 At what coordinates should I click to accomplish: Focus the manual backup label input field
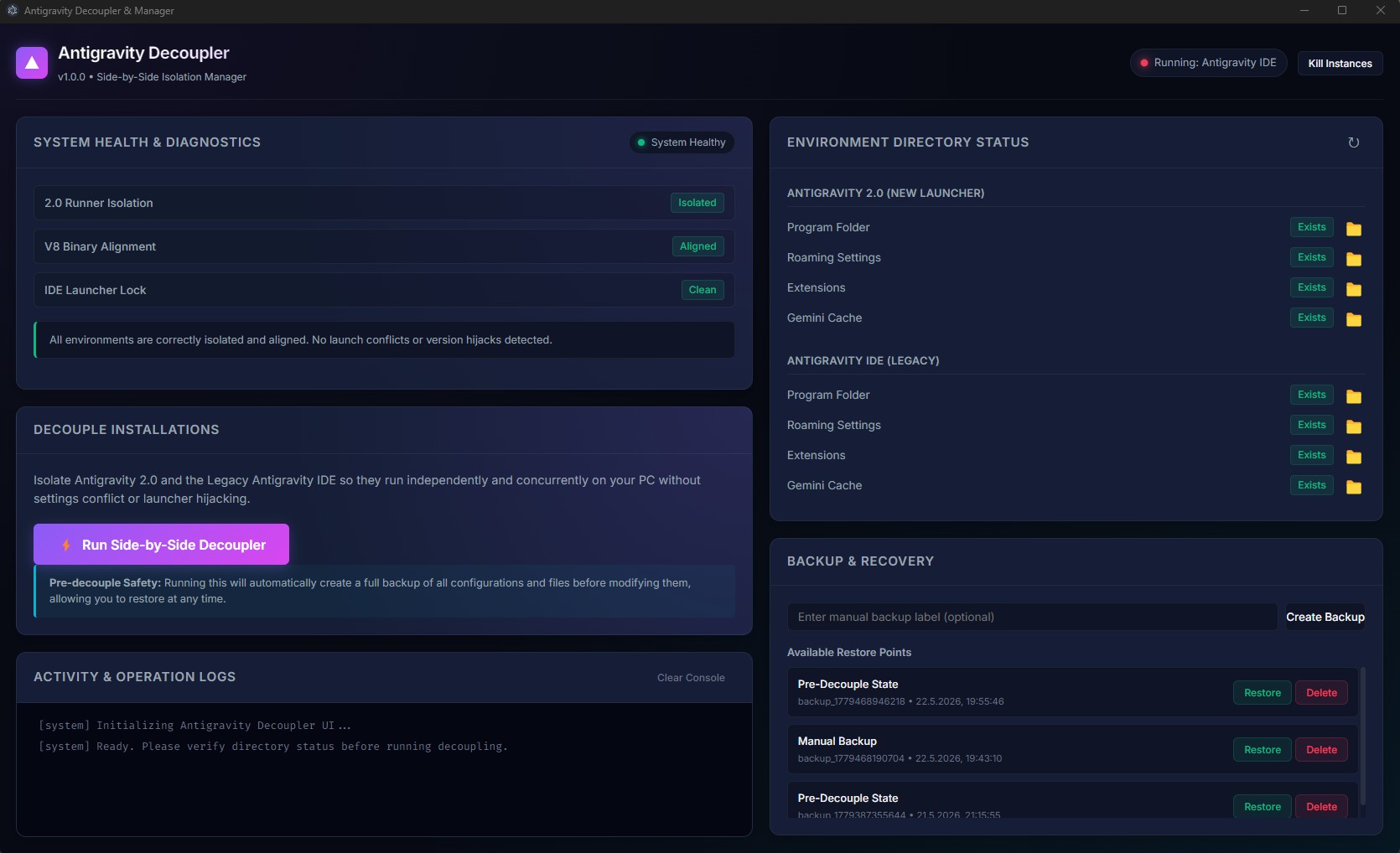pos(1032,617)
